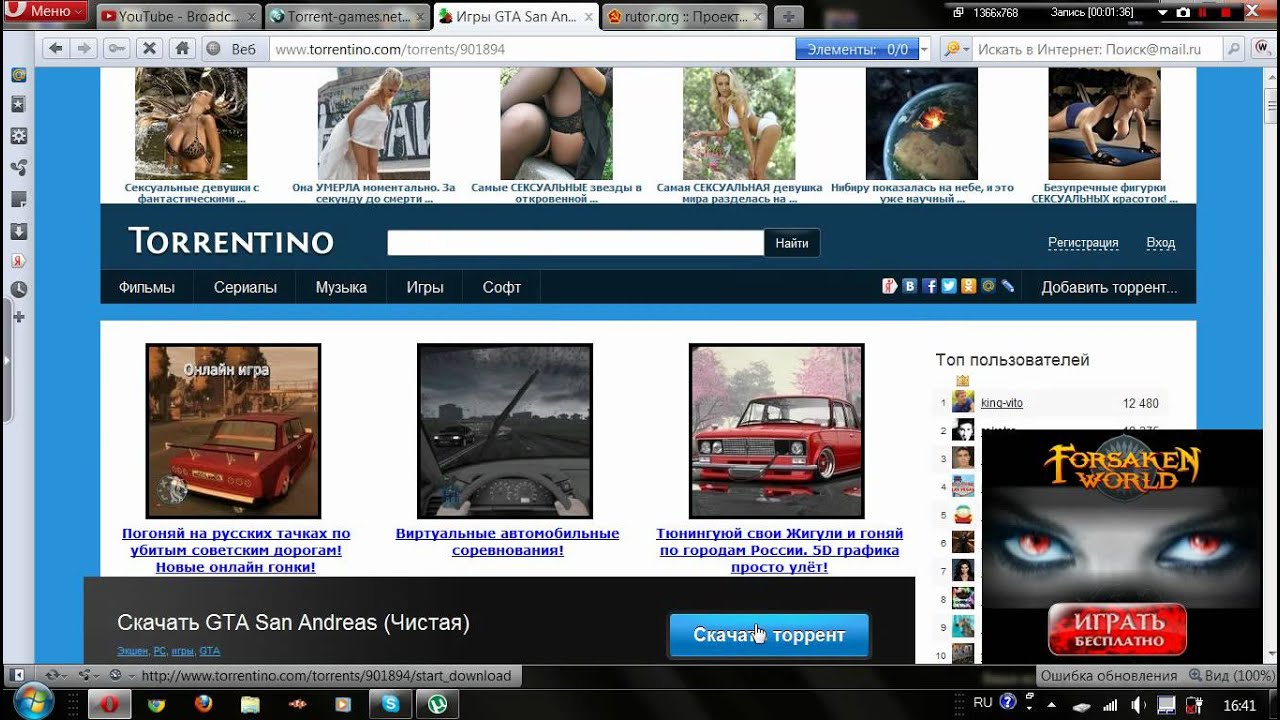Share via Mail.ru @ icon
Image resolution: width=1280 pixels, height=720 pixels.
click(988, 286)
